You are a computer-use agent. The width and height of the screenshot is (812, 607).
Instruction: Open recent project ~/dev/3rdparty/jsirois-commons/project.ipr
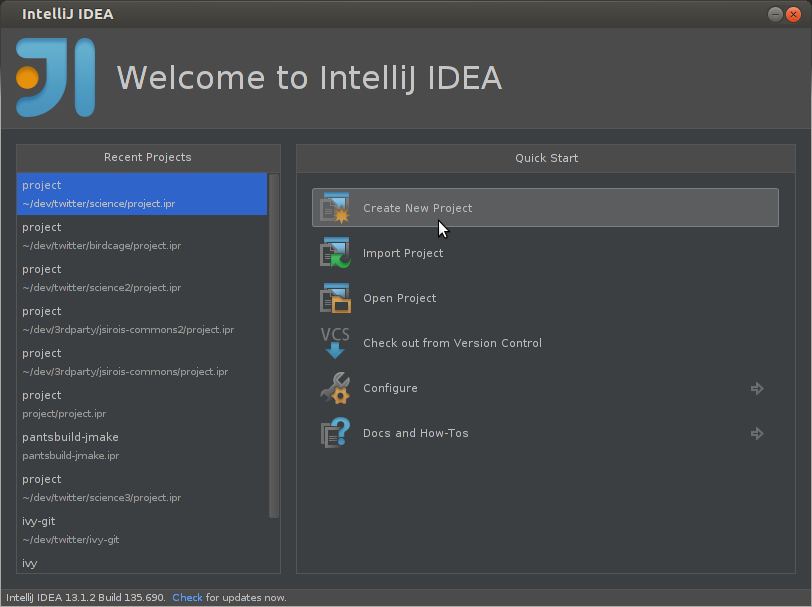(142, 362)
